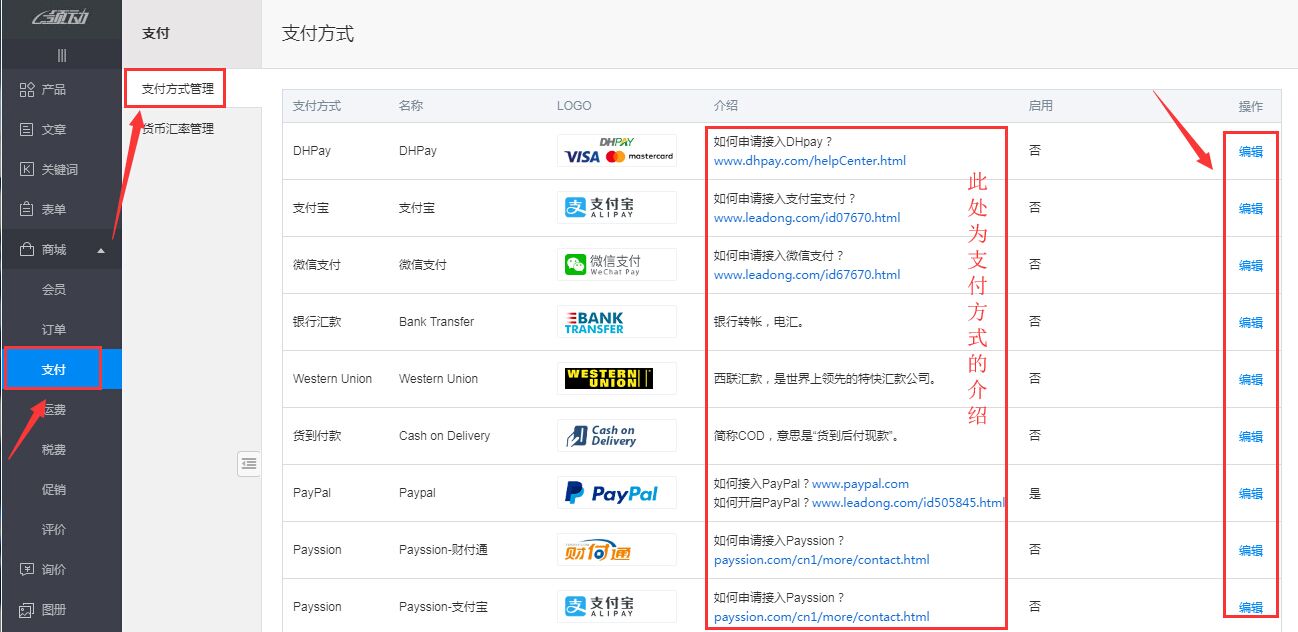Image resolution: width=1298 pixels, height=632 pixels.
Task: Open 促销 under the 商城 menu
Action: point(54,490)
